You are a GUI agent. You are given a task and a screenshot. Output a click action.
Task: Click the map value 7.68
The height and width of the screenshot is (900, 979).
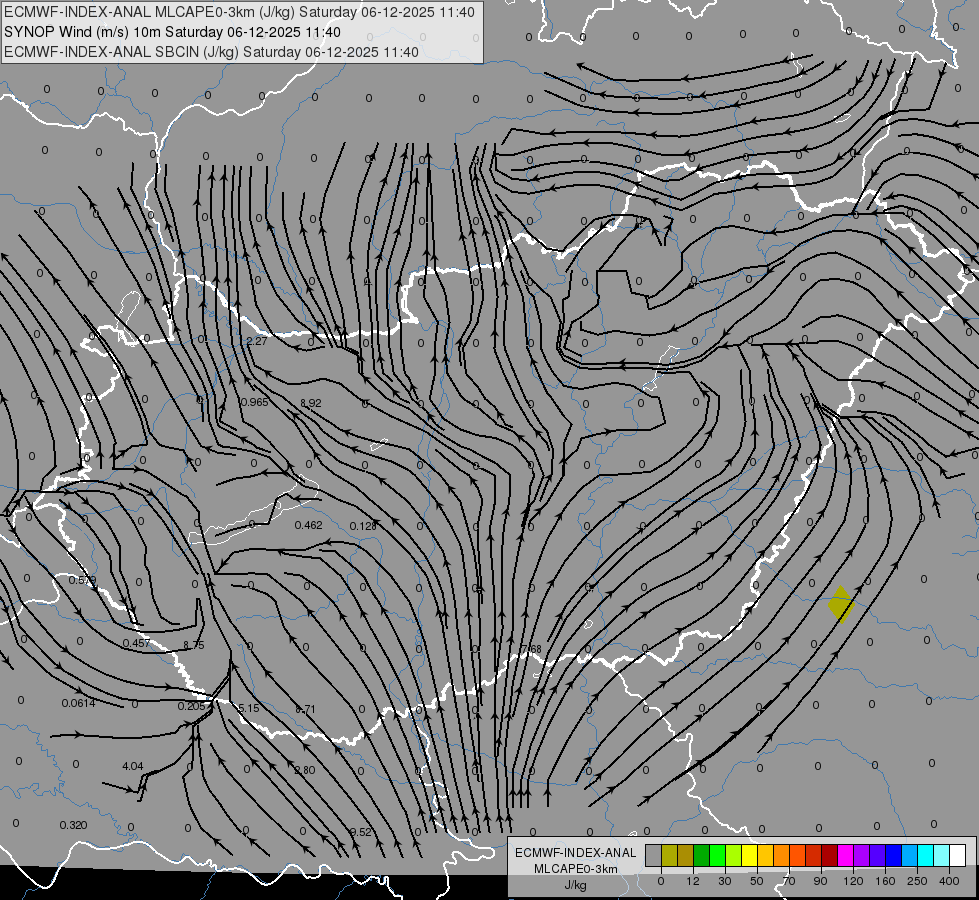[x=531, y=650]
